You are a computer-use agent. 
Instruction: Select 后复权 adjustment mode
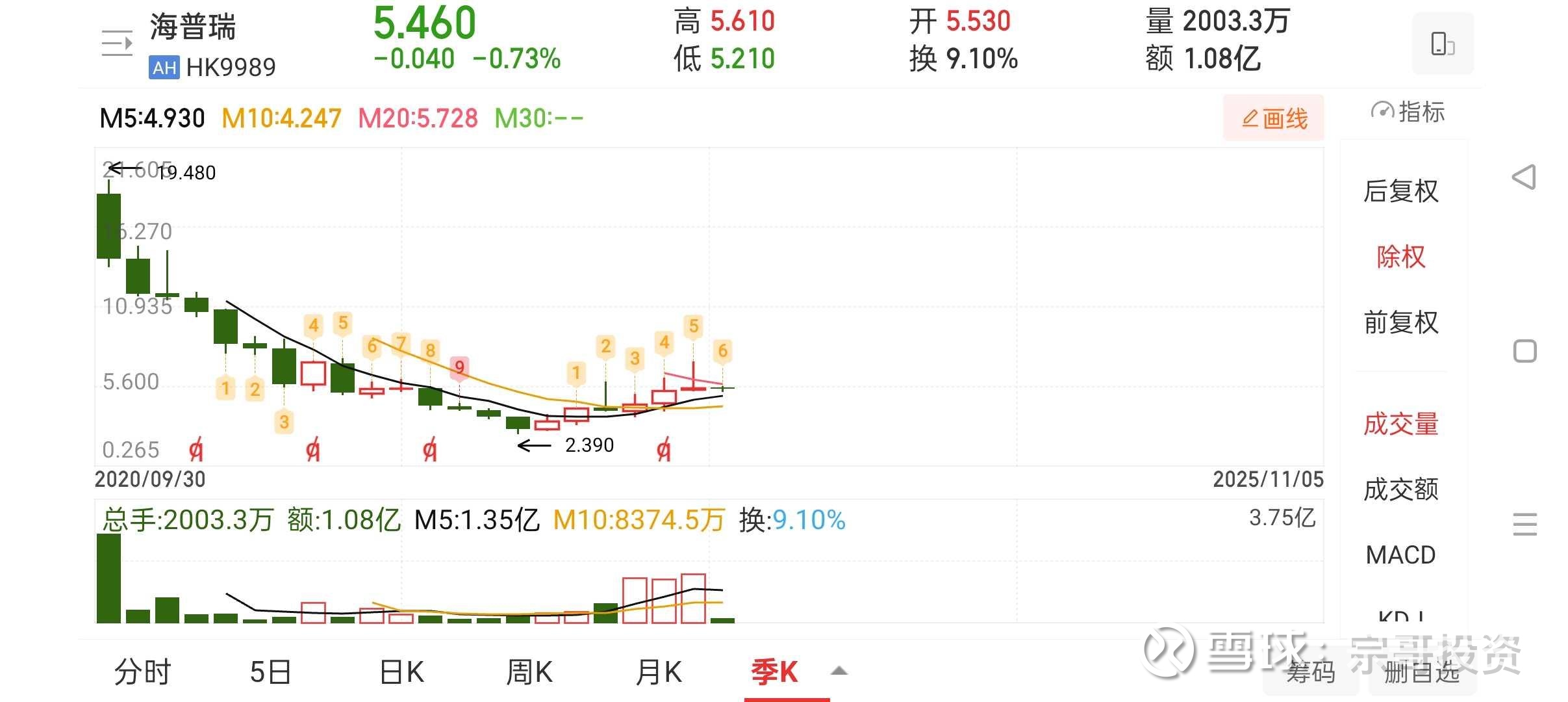[1401, 191]
